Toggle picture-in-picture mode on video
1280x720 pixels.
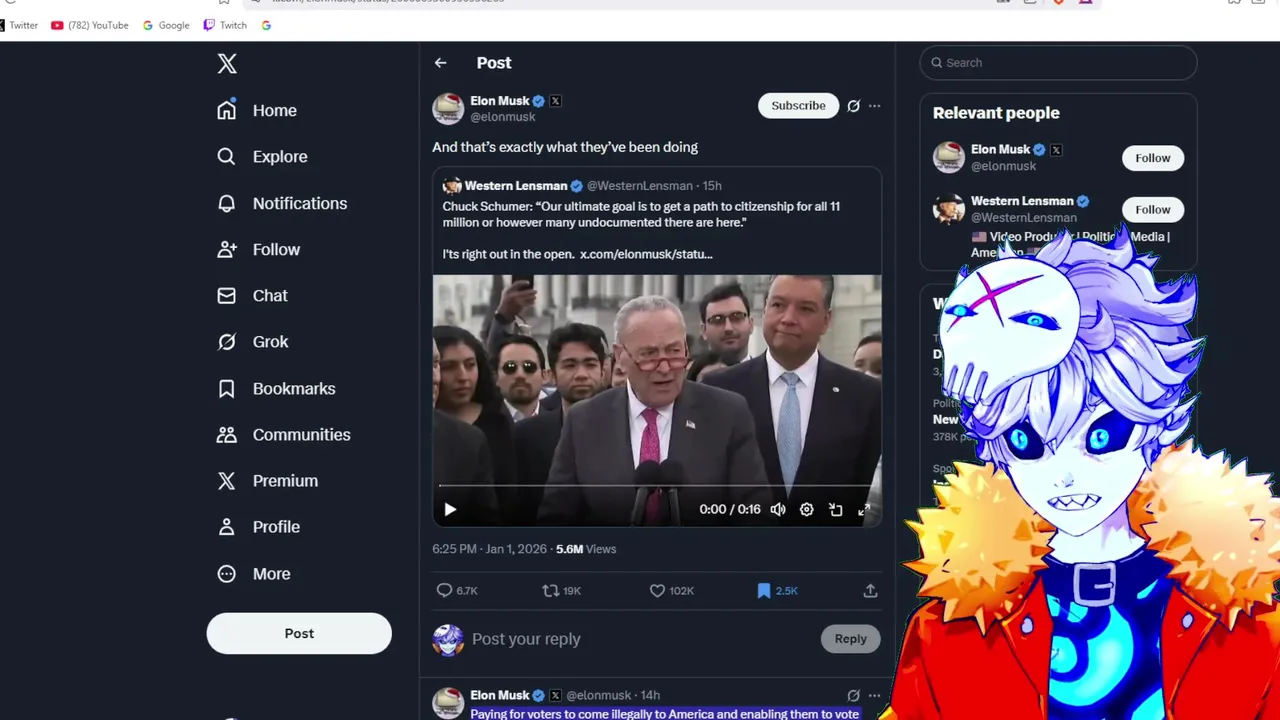click(x=836, y=510)
